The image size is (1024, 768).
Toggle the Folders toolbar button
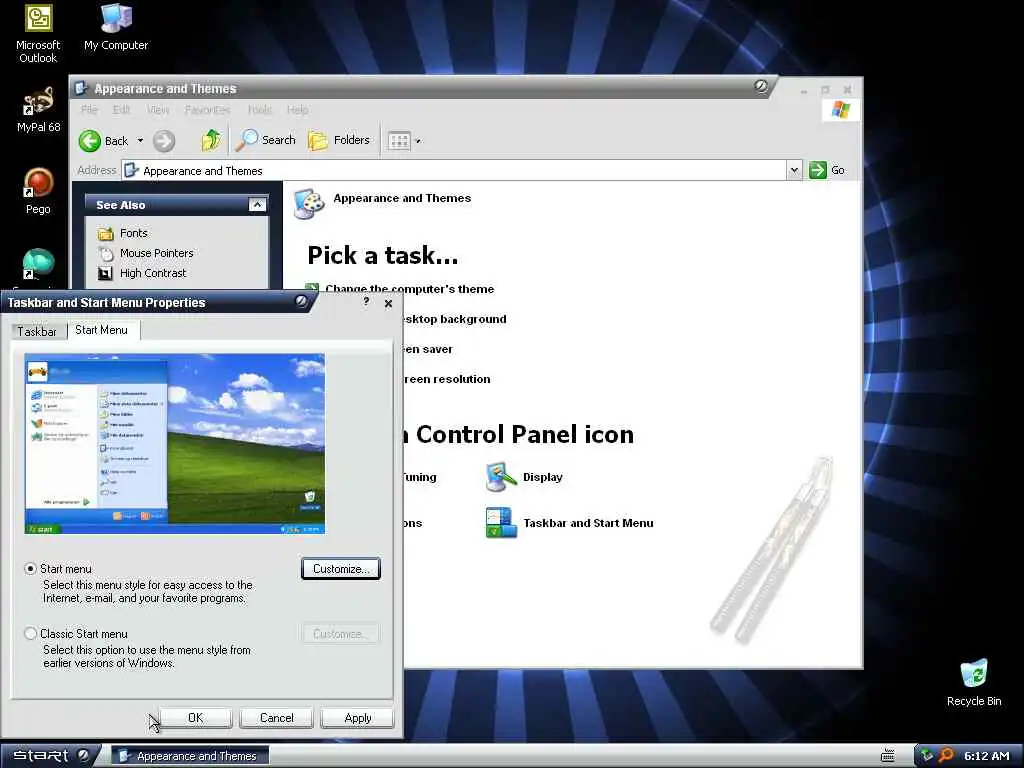339,140
